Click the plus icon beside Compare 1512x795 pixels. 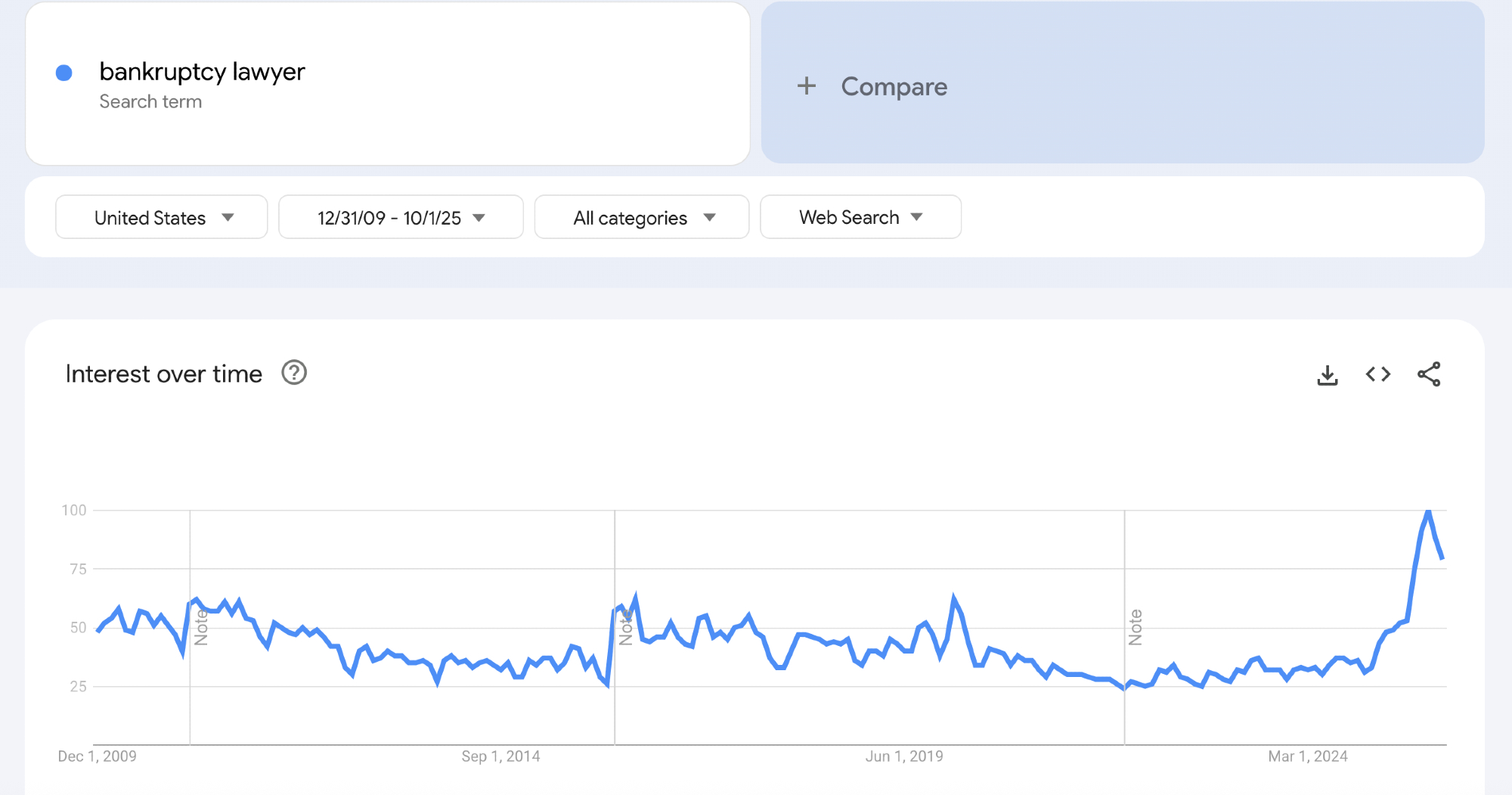click(807, 86)
